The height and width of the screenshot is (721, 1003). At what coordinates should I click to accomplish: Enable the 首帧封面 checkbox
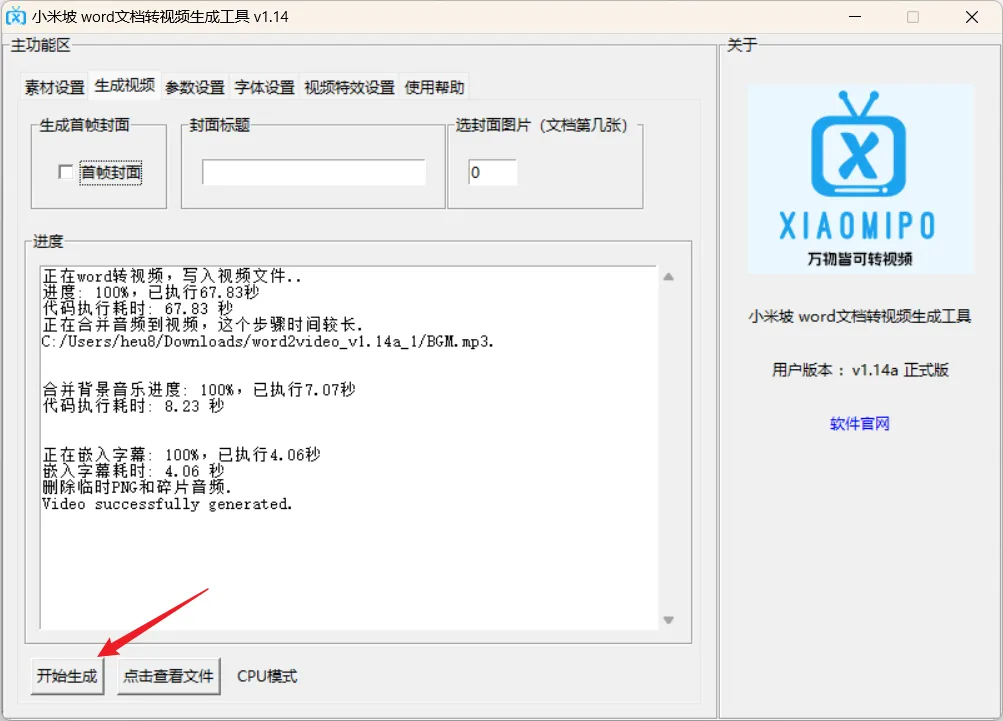[x=66, y=173]
